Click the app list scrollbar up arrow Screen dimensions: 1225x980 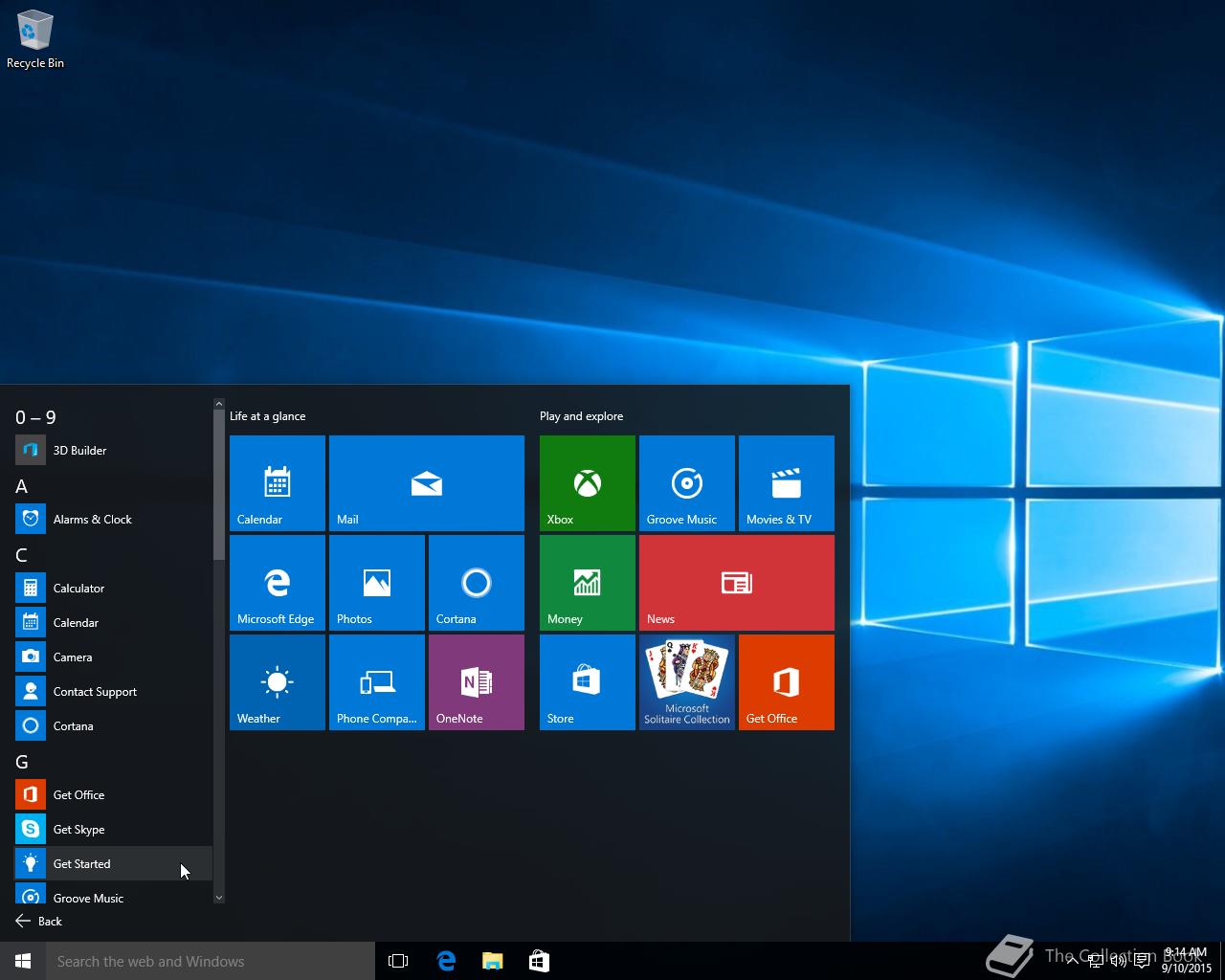coord(219,405)
